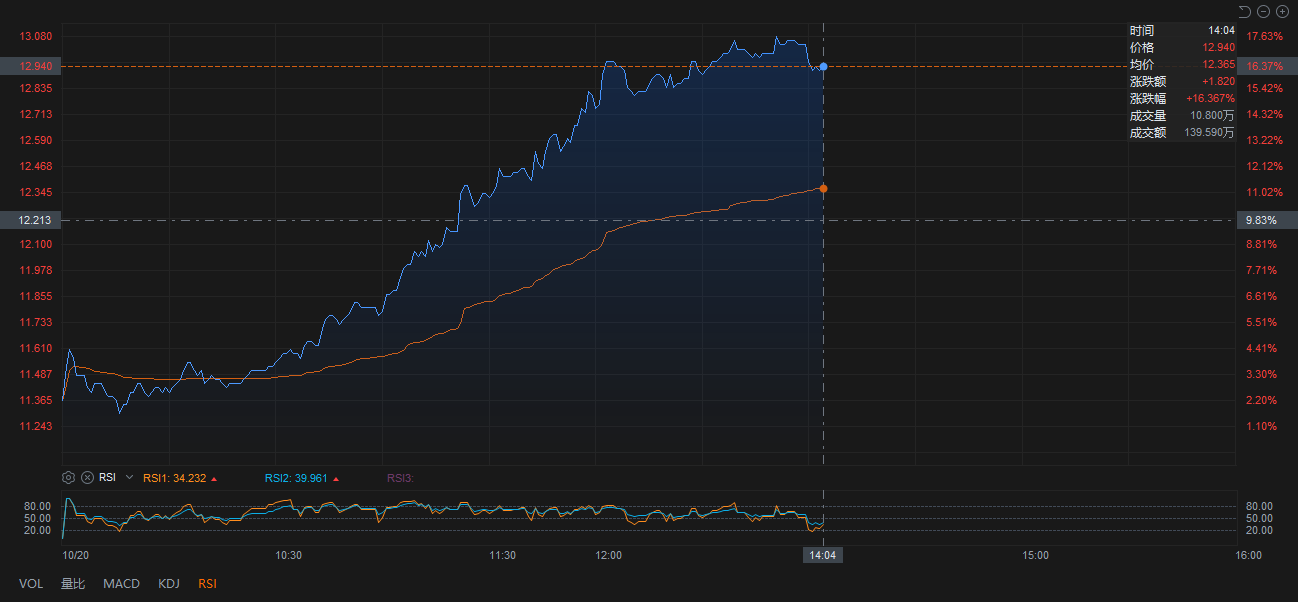This screenshot has height=602, width=1298.
Task: Close the RSI indicator panel
Action: coord(87,478)
